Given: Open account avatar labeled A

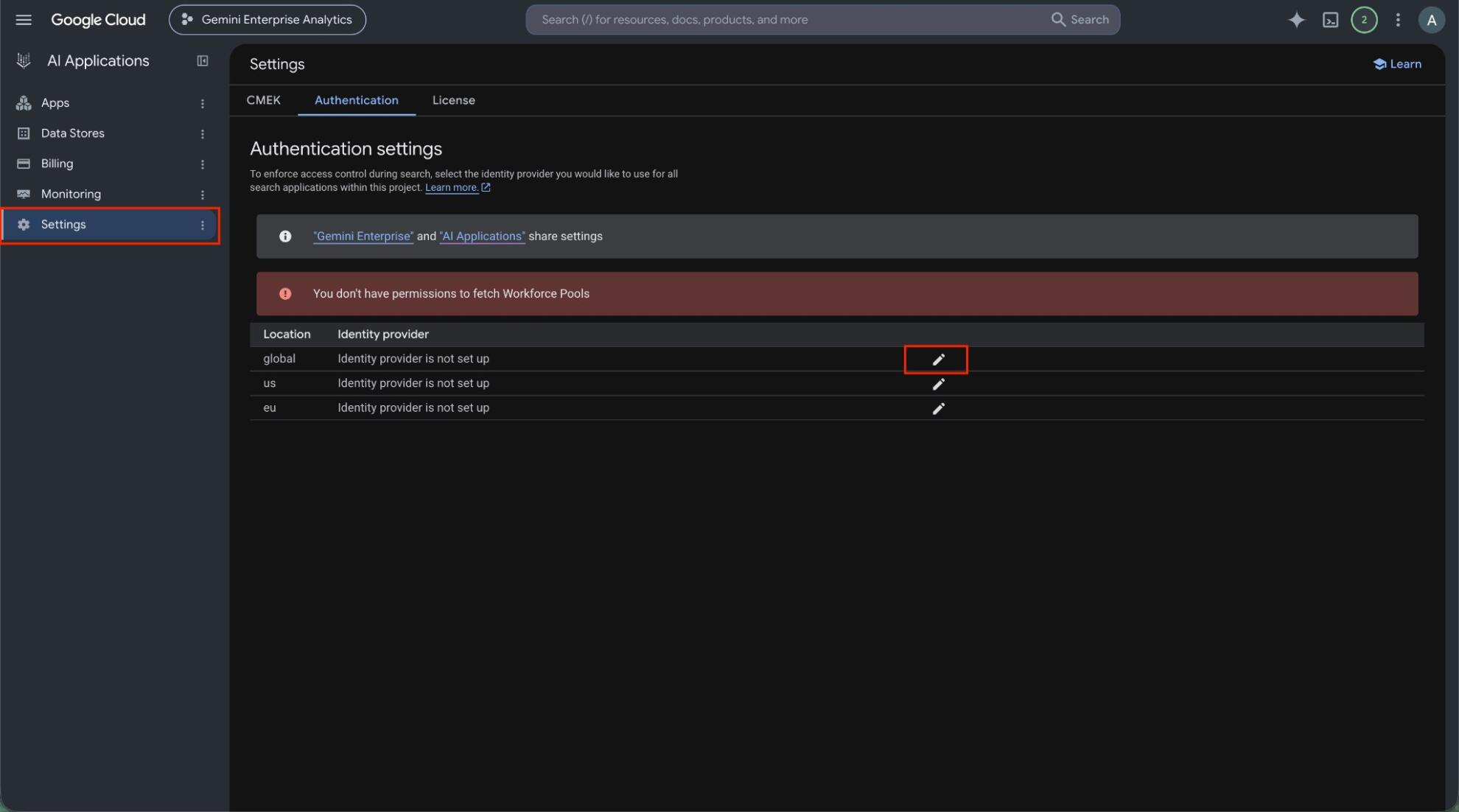Looking at the screenshot, I should [x=1431, y=20].
